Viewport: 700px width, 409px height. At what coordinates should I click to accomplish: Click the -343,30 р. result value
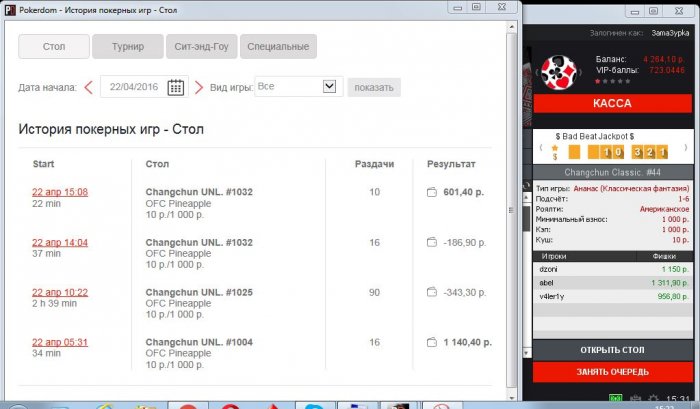point(465,292)
